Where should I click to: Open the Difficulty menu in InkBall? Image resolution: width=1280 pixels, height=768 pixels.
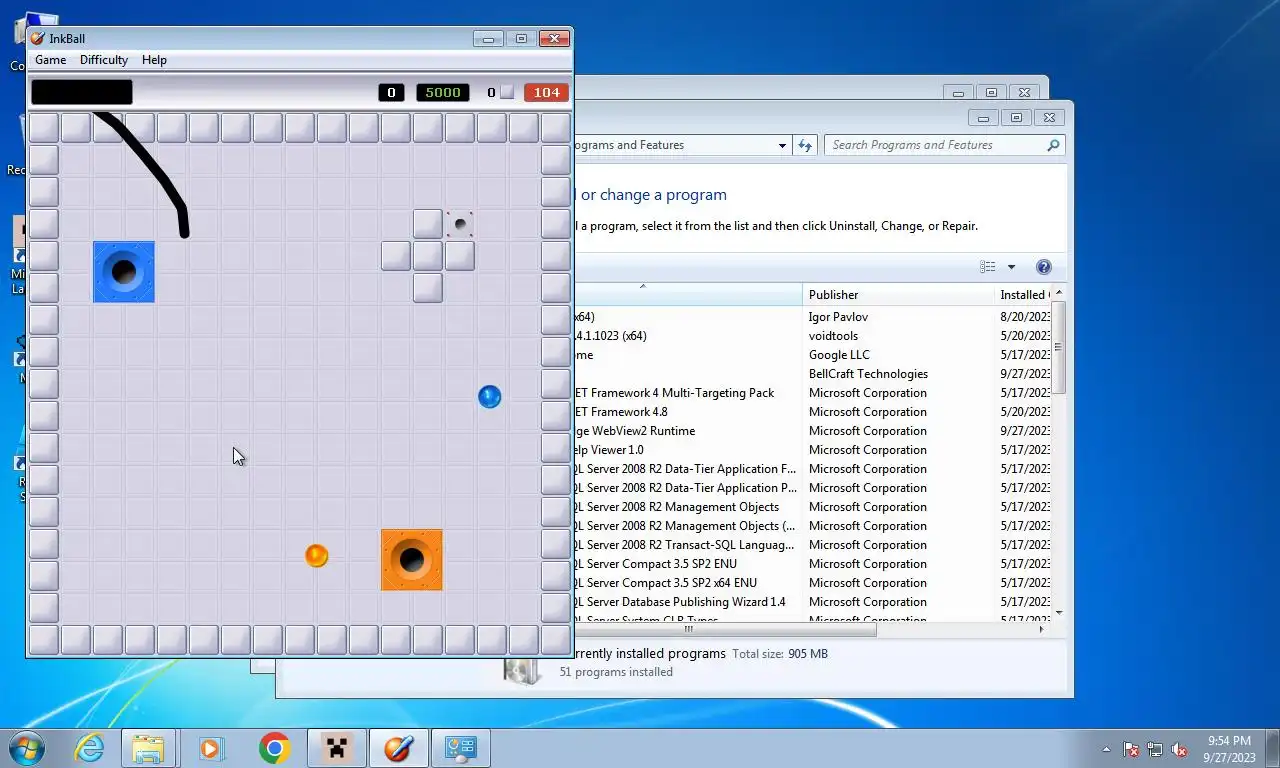click(x=104, y=60)
